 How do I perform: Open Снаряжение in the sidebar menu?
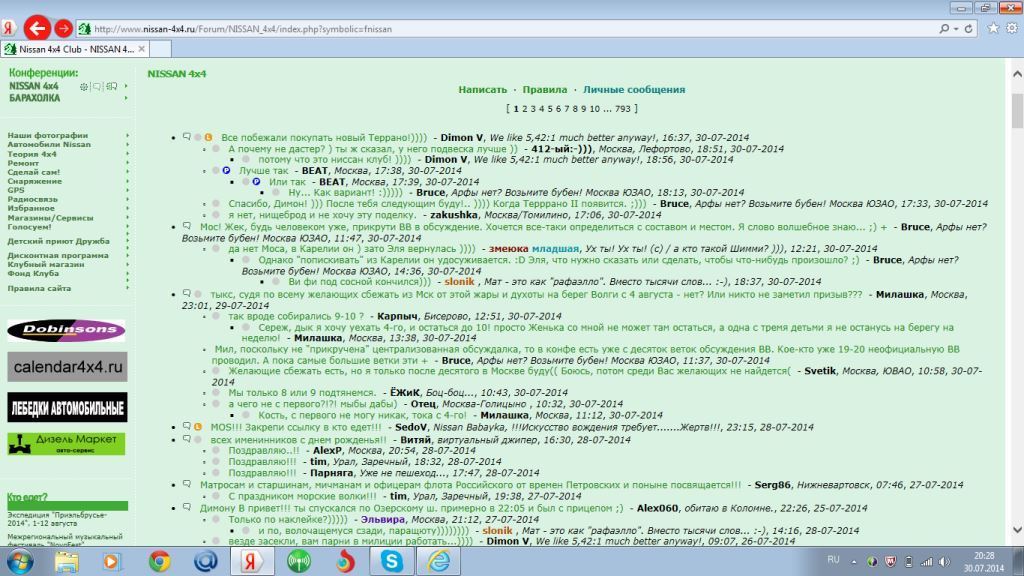pyautogui.click(x=35, y=182)
